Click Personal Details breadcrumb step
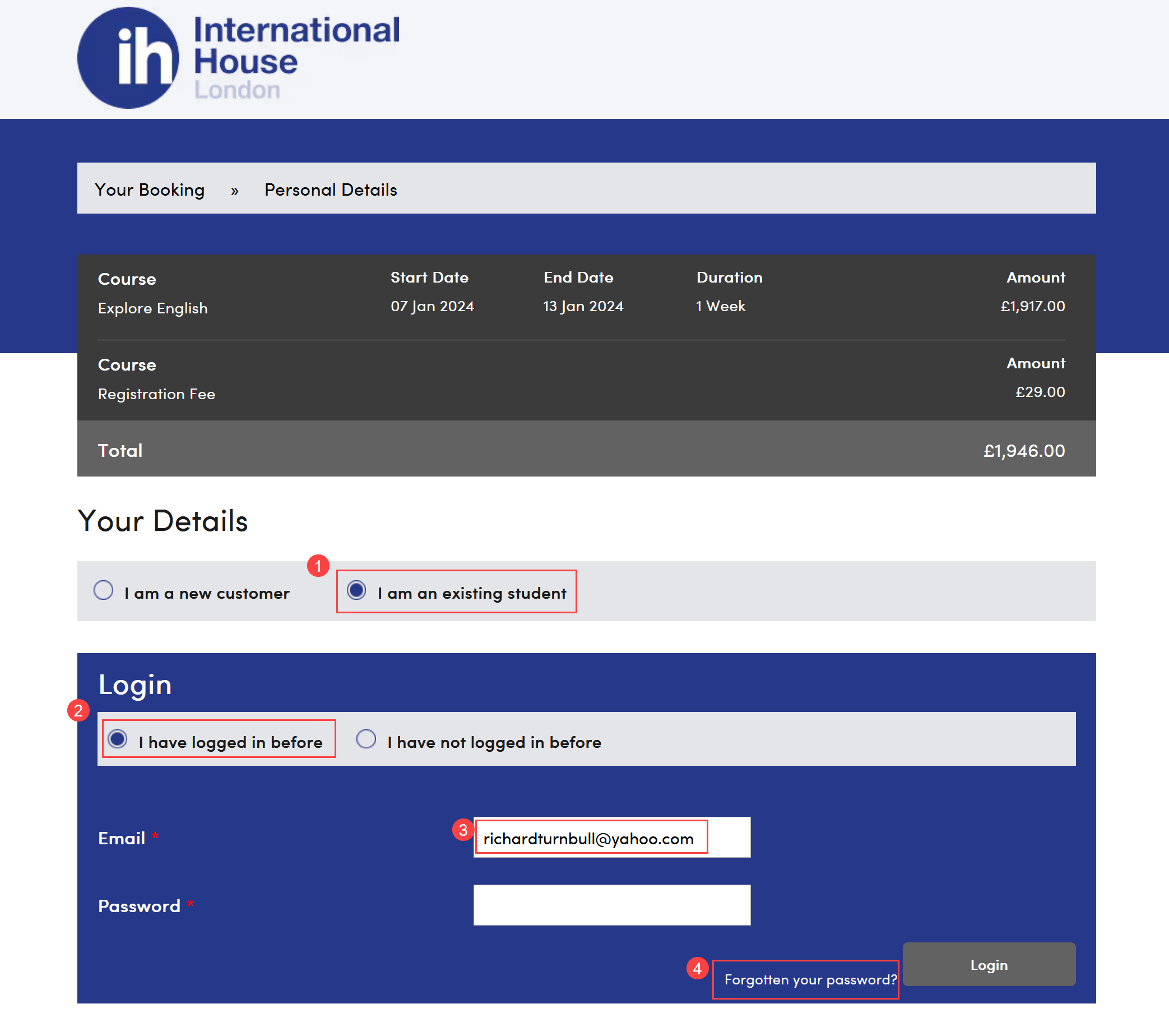The height and width of the screenshot is (1036, 1169). click(x=331, y=189)
